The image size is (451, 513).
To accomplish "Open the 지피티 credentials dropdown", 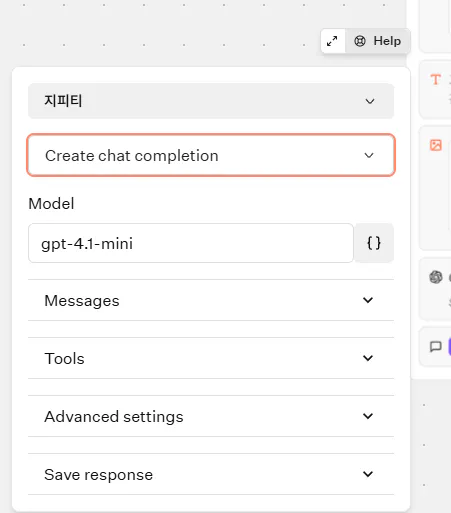I will pos(211,101).
